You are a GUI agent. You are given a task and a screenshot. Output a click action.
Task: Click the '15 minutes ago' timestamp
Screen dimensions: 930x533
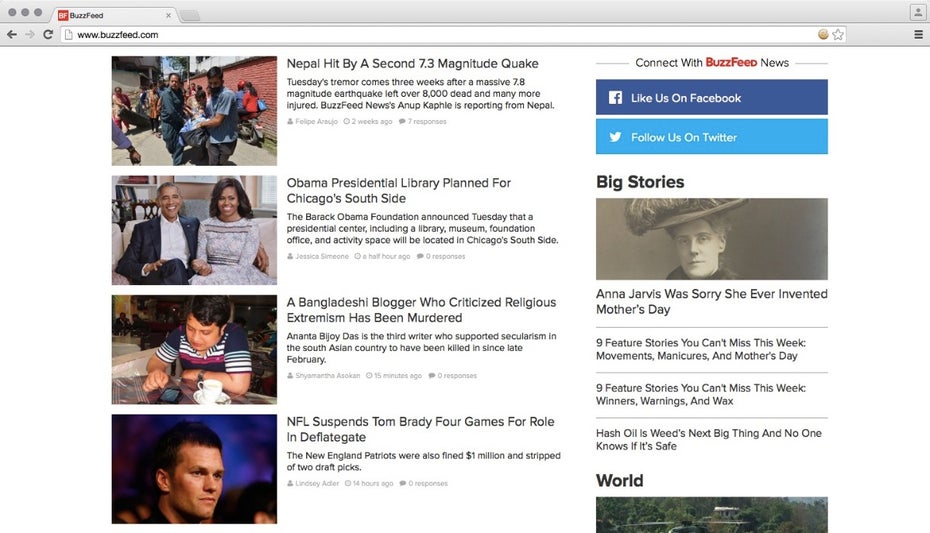(x=394, y=375)
